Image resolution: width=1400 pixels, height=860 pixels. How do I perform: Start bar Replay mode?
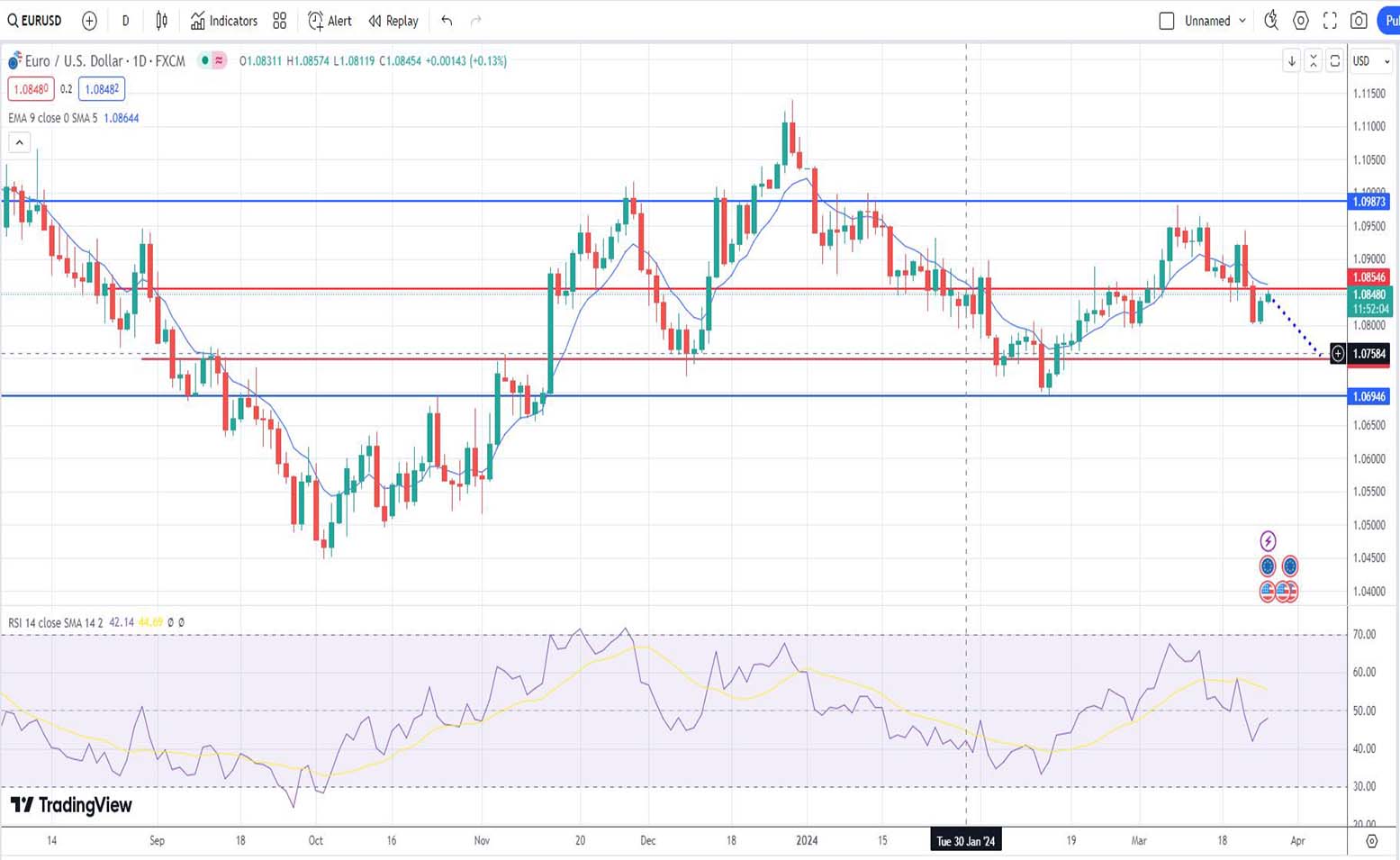click(393, 21)
